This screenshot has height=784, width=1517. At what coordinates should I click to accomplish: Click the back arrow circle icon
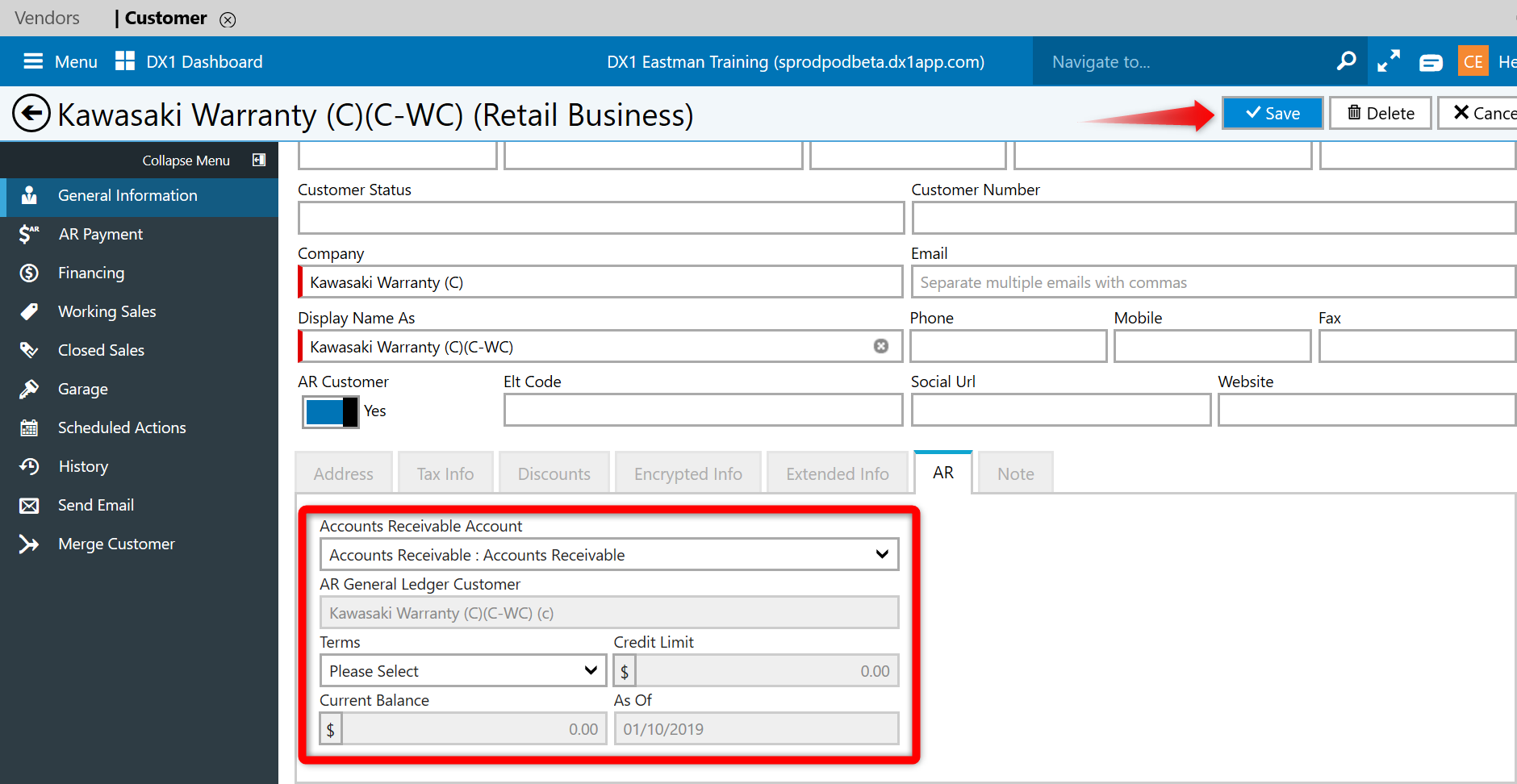coord(31,114)
